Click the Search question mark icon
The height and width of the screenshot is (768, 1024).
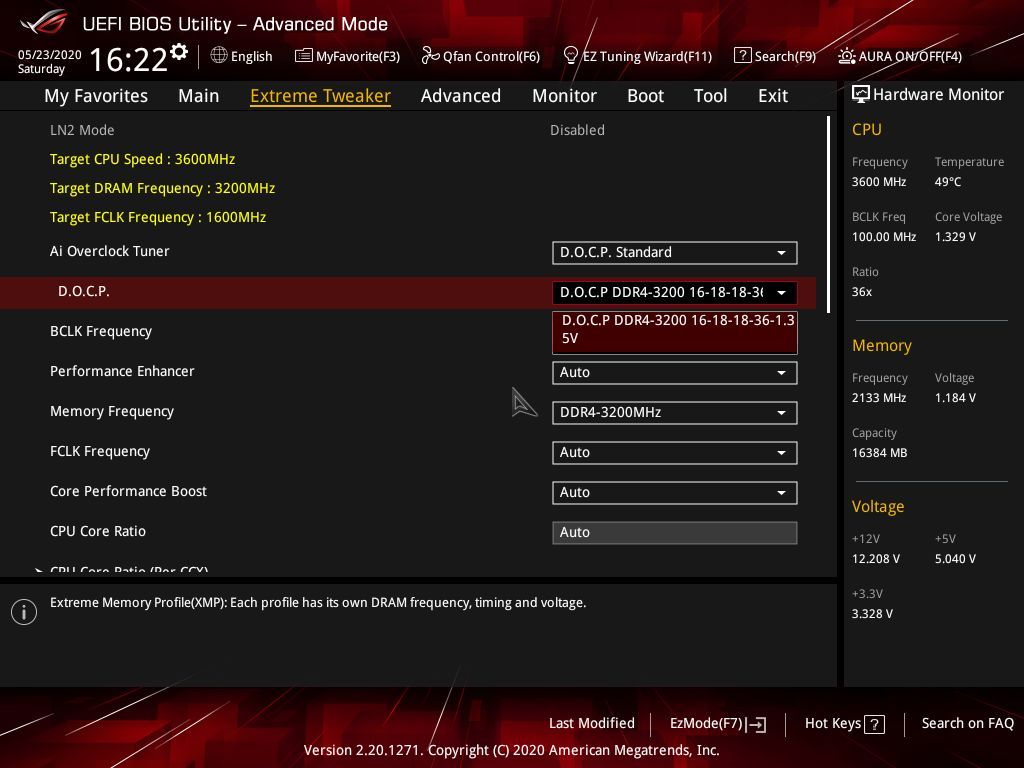click(743, 56)
